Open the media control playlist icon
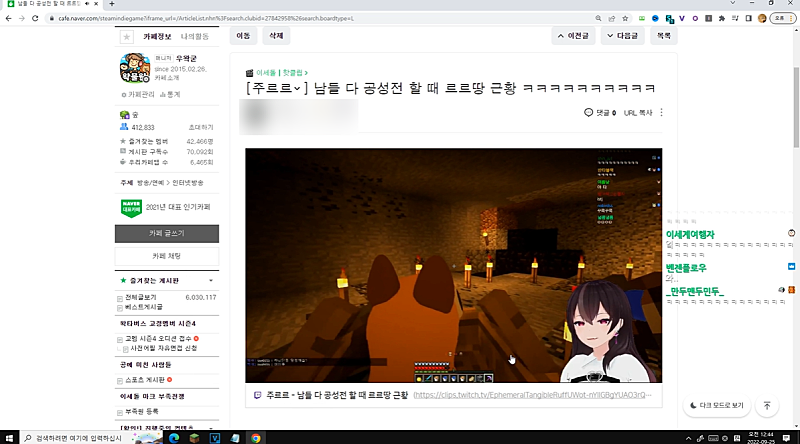The image size is (800, 444). point(735,18)
